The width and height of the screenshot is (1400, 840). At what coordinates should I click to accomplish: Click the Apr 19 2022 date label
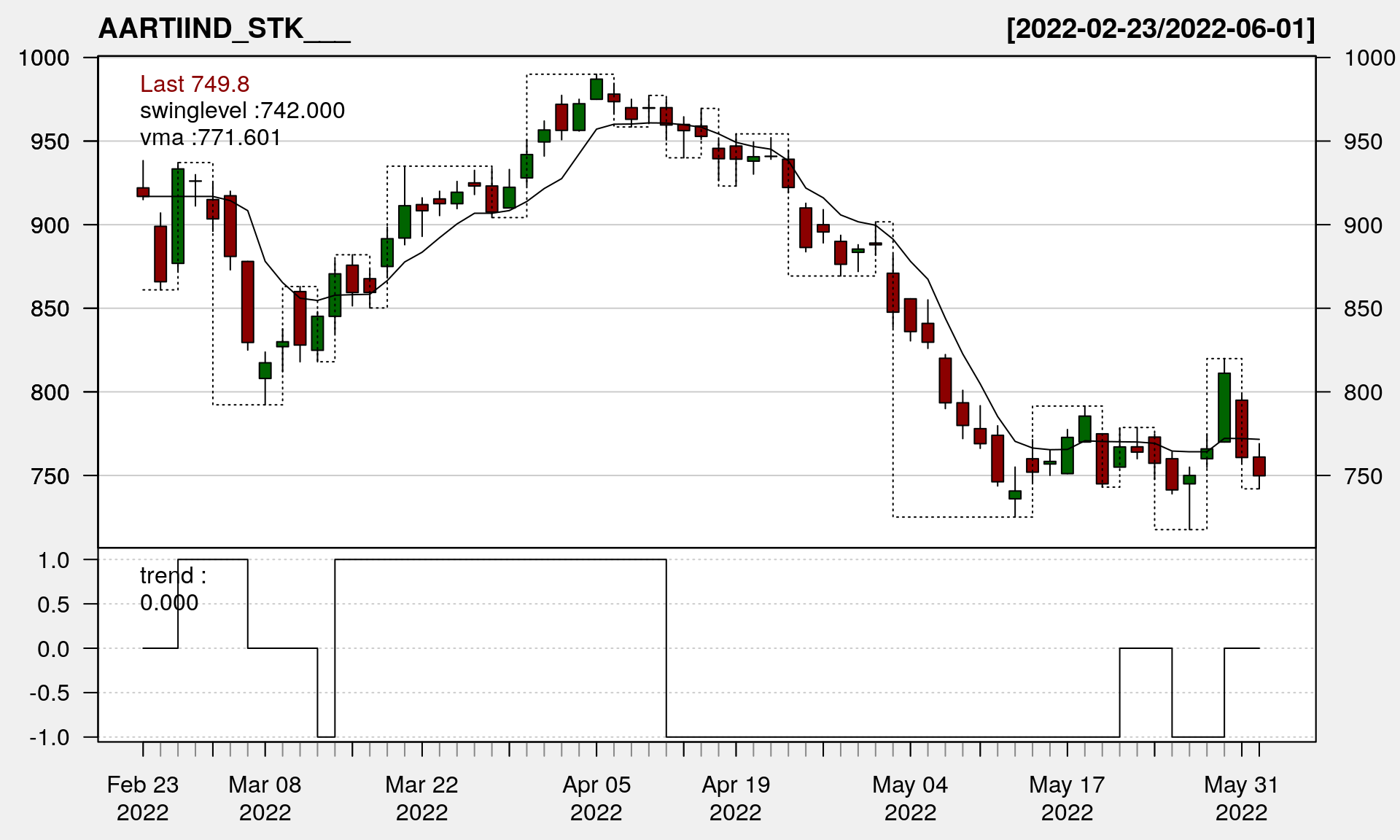[736, 798]
